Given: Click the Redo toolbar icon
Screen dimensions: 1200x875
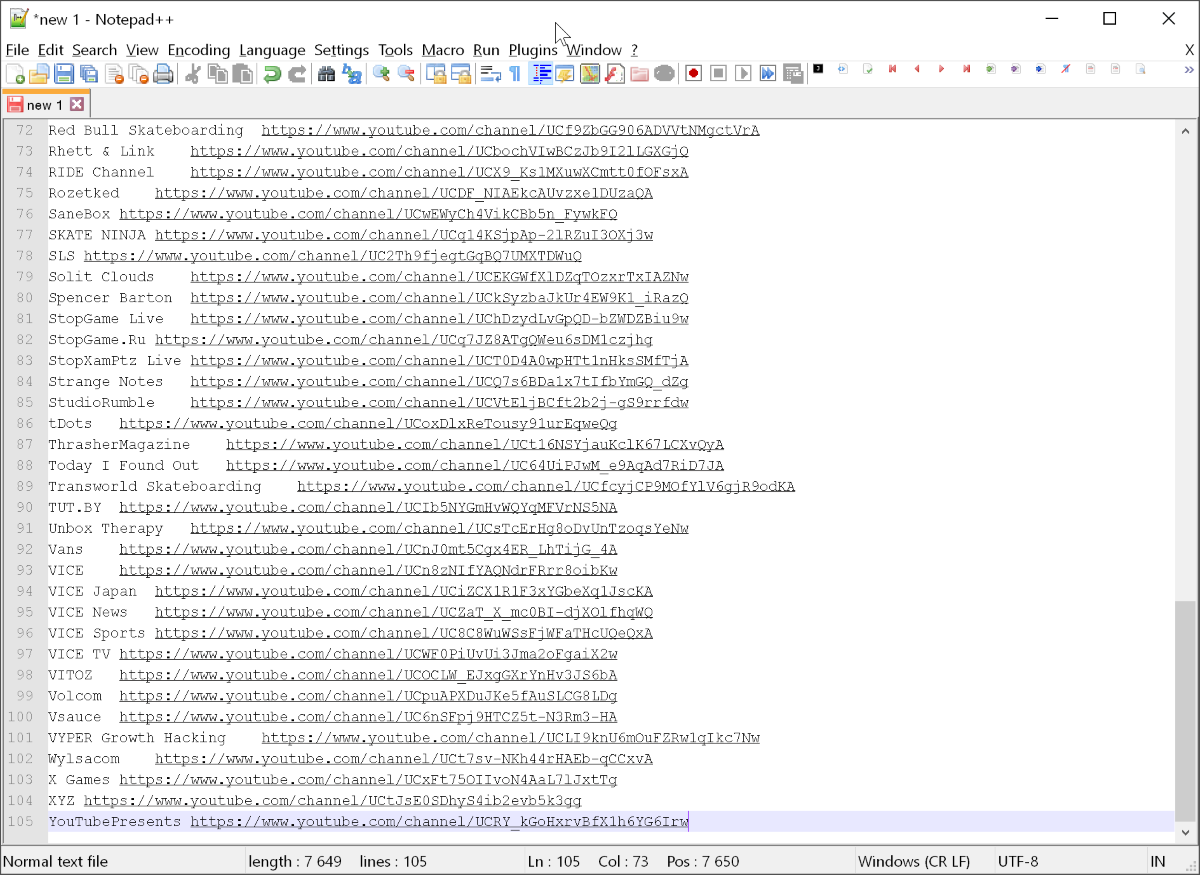Looking at the screenshot, I should tap(297, 73).
